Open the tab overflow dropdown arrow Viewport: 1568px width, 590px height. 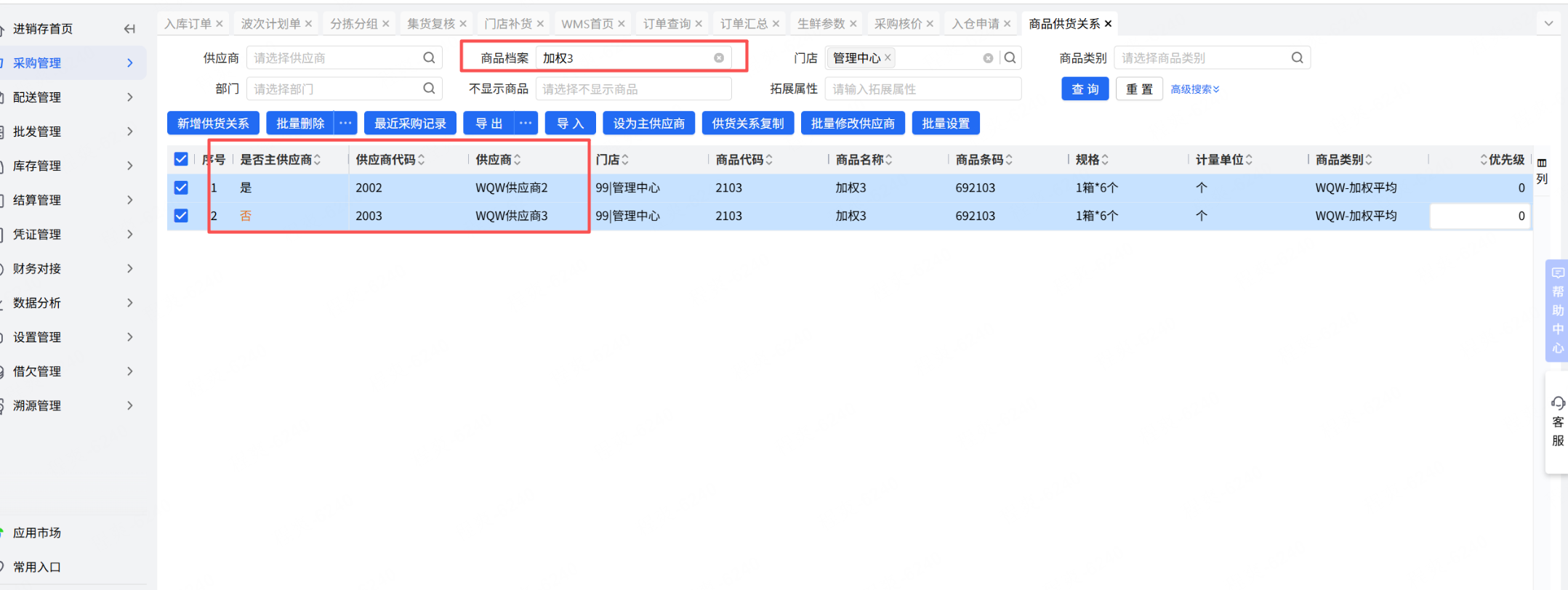(x=1548, y=24)
